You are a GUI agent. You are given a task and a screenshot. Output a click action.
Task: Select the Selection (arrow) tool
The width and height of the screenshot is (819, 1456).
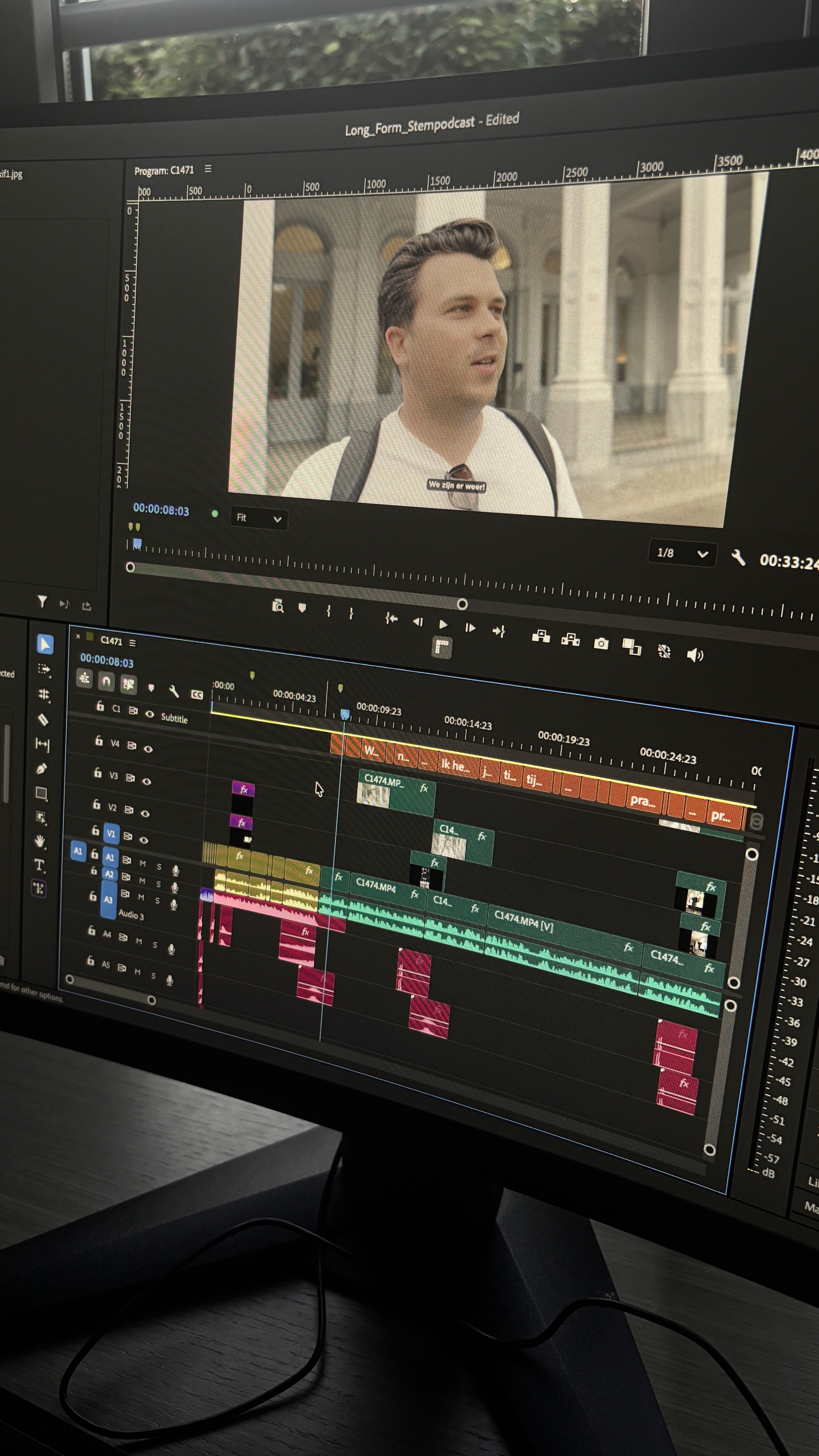[x=45, y=644]
